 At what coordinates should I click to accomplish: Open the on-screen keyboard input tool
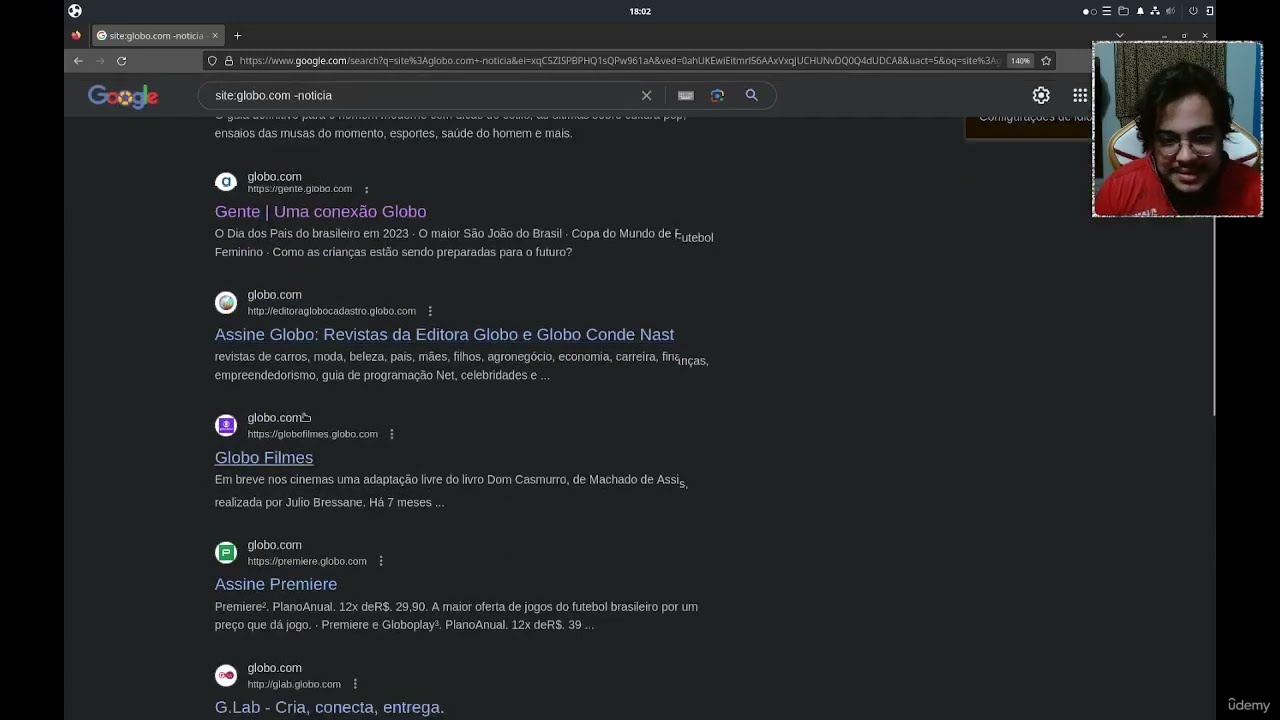(685, 95)
